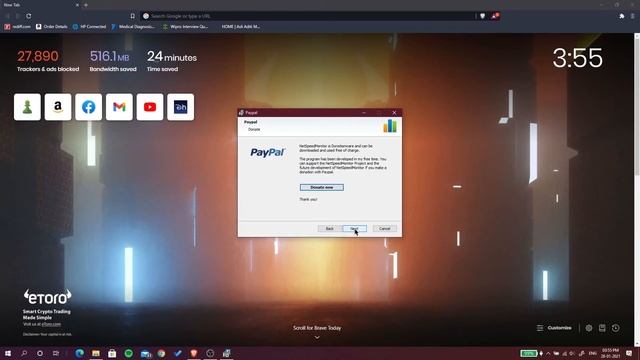The image size is (640, 360).
Task: Open the installer icon on taskbar
Action: [227, 353]
